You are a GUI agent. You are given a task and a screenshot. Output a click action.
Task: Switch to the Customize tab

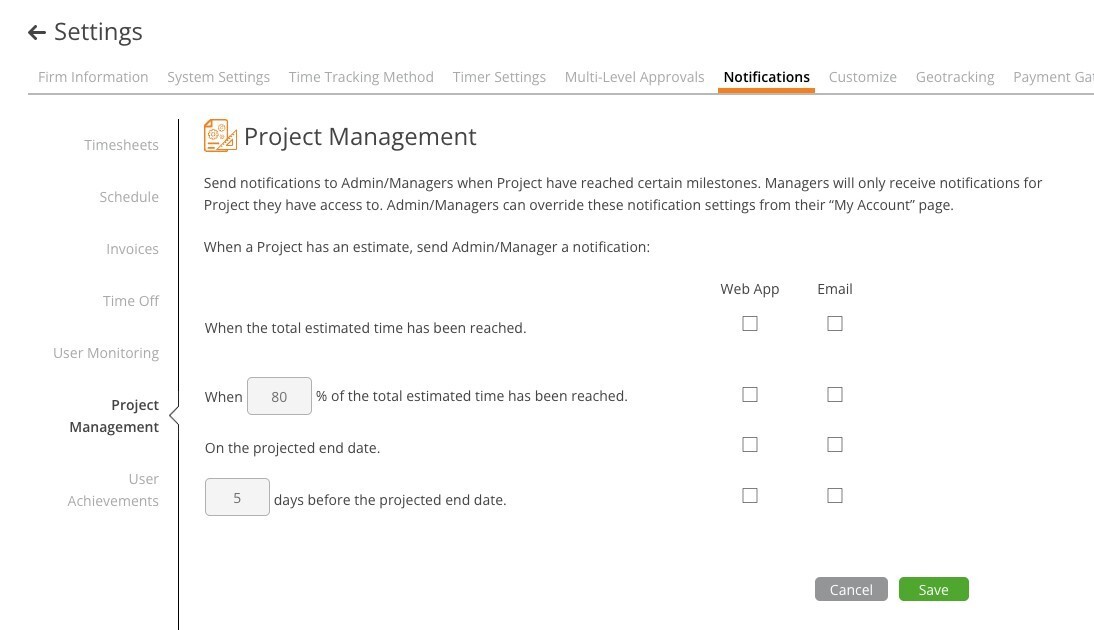pos(862,77)
